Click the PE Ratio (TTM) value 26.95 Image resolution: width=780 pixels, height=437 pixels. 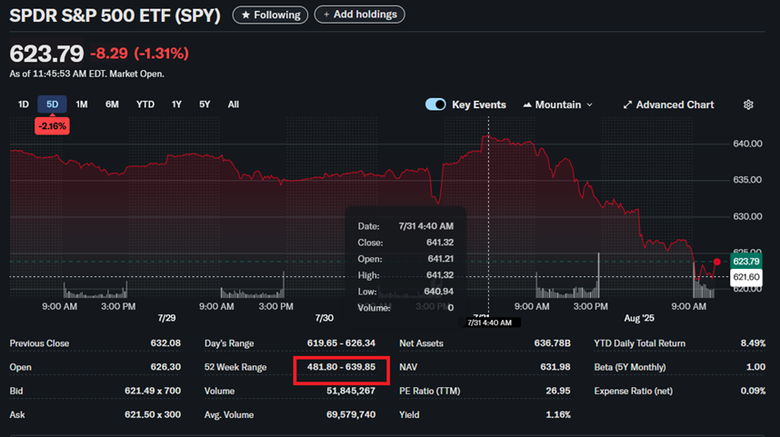tap(558, 391)
